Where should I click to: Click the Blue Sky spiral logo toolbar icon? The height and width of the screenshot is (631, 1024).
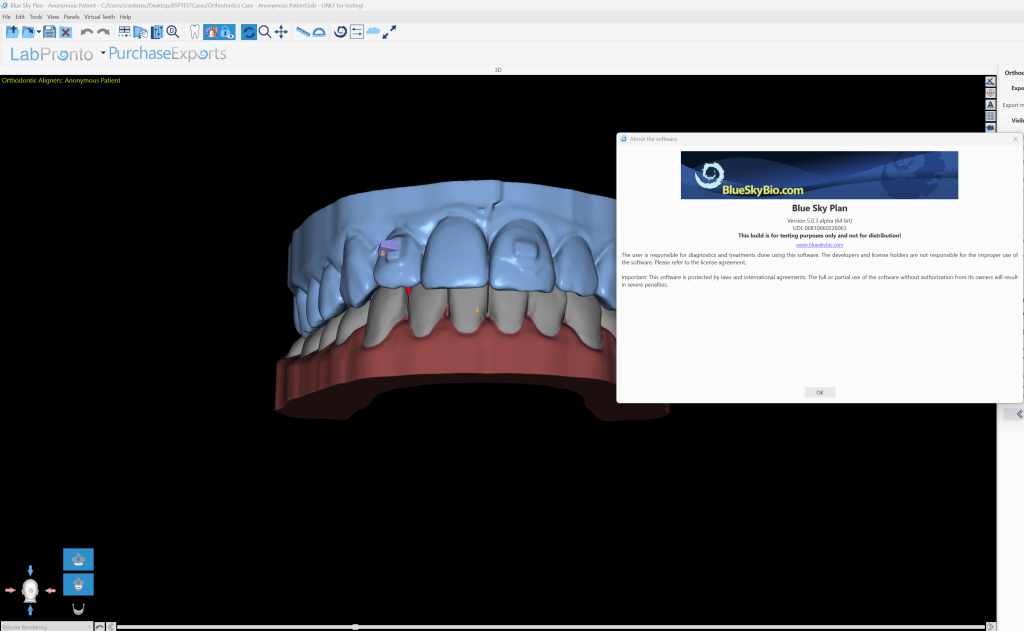[340, 32]
